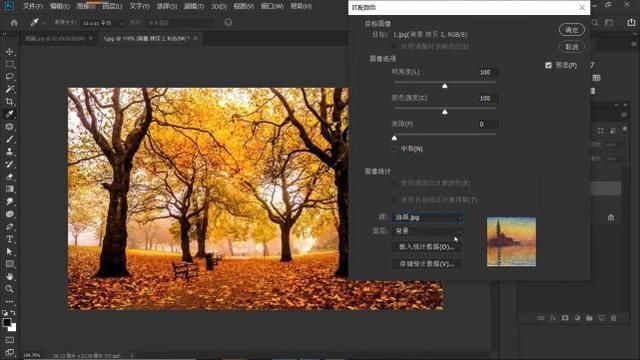Select the Move tool
The height and width of the screenshot is (360, 640).
click(10, 52)
